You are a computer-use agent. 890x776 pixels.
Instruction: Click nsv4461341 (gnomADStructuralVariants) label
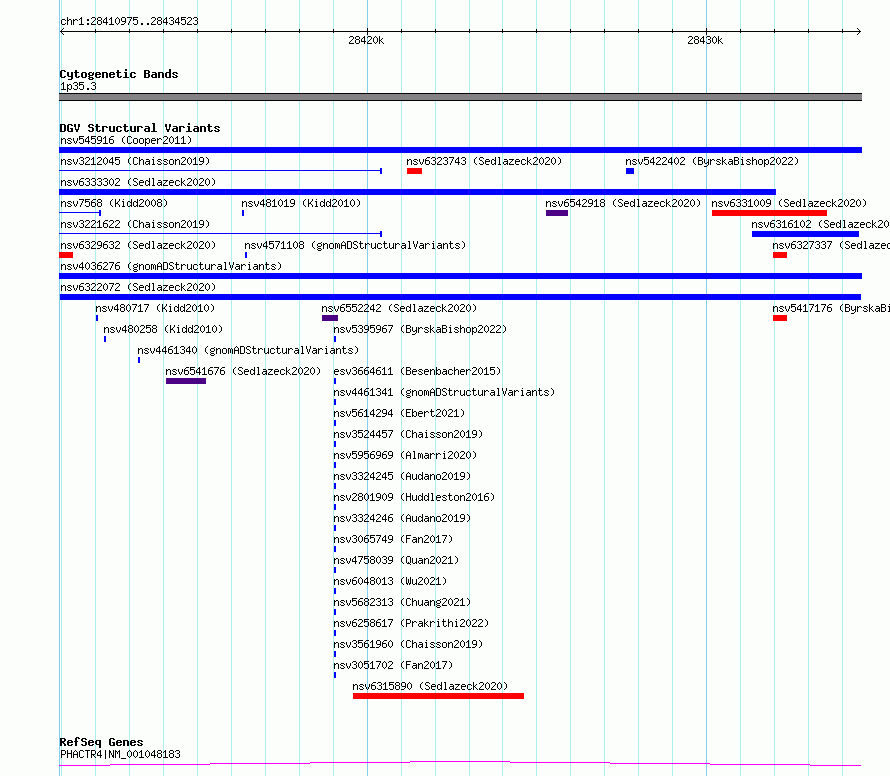444,392
